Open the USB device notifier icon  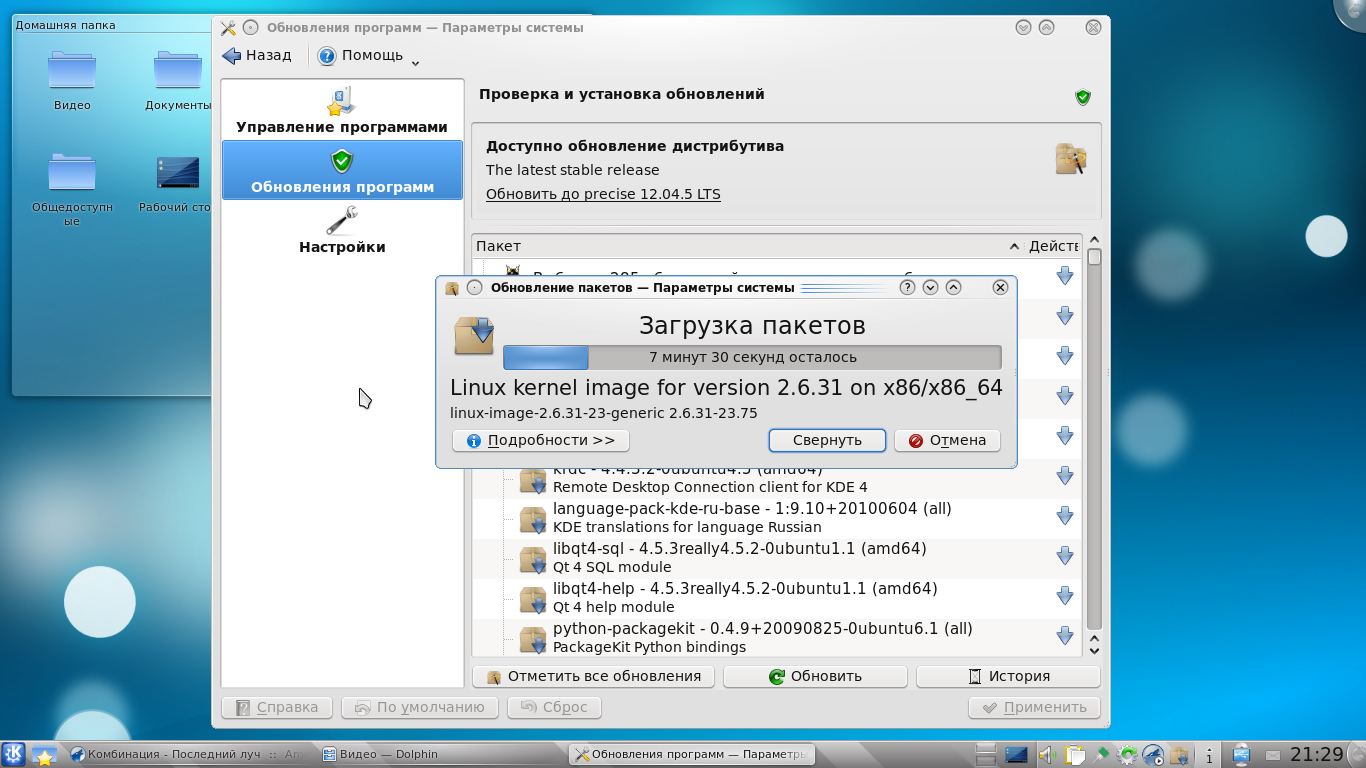[1241, 755]
